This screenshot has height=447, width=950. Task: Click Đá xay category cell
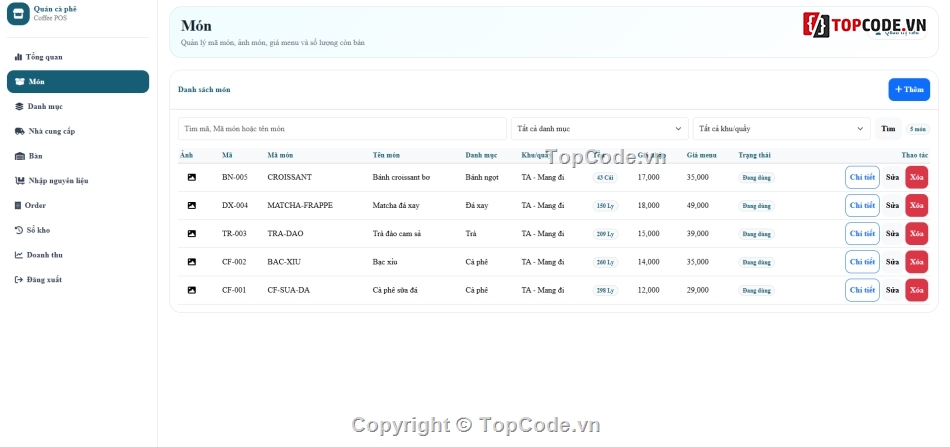click(477, 205)
